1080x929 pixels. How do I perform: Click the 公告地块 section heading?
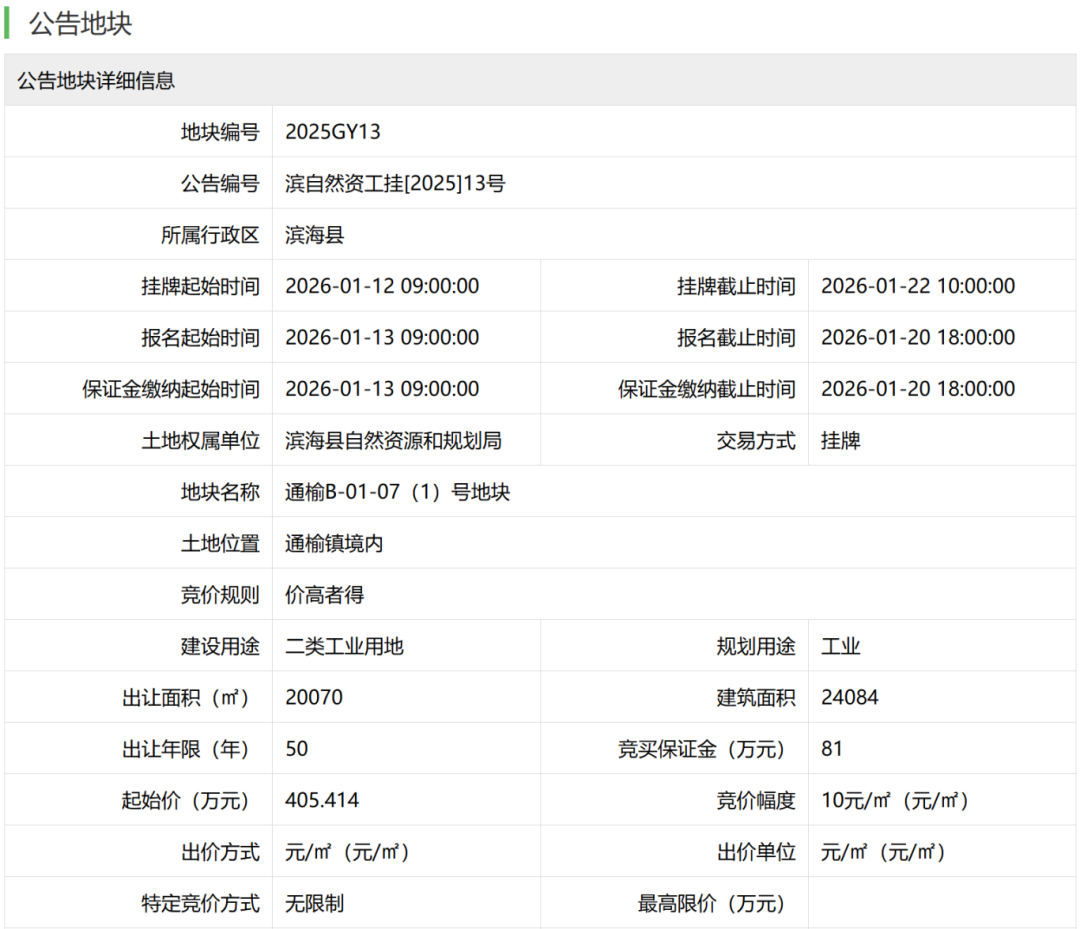(x=80, y=24)
